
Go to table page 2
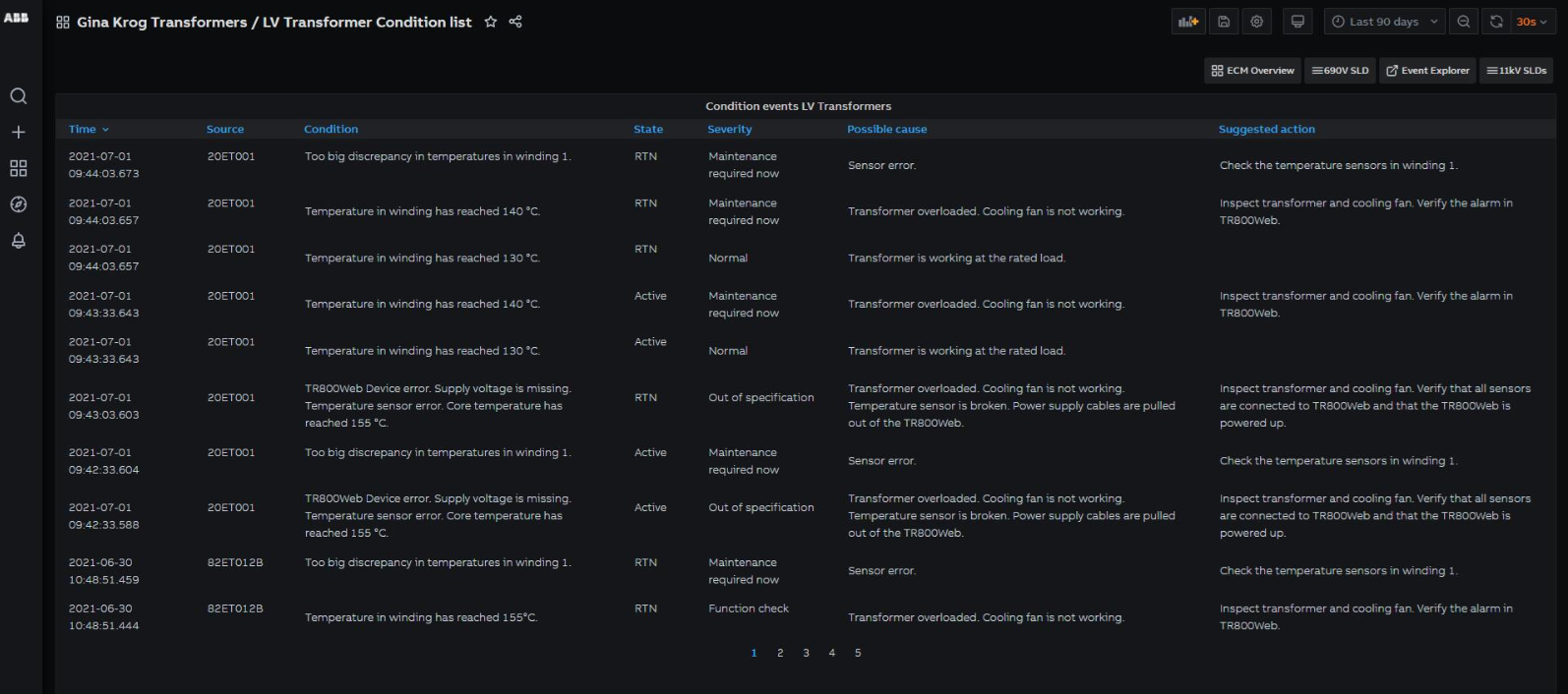[780, 653]
